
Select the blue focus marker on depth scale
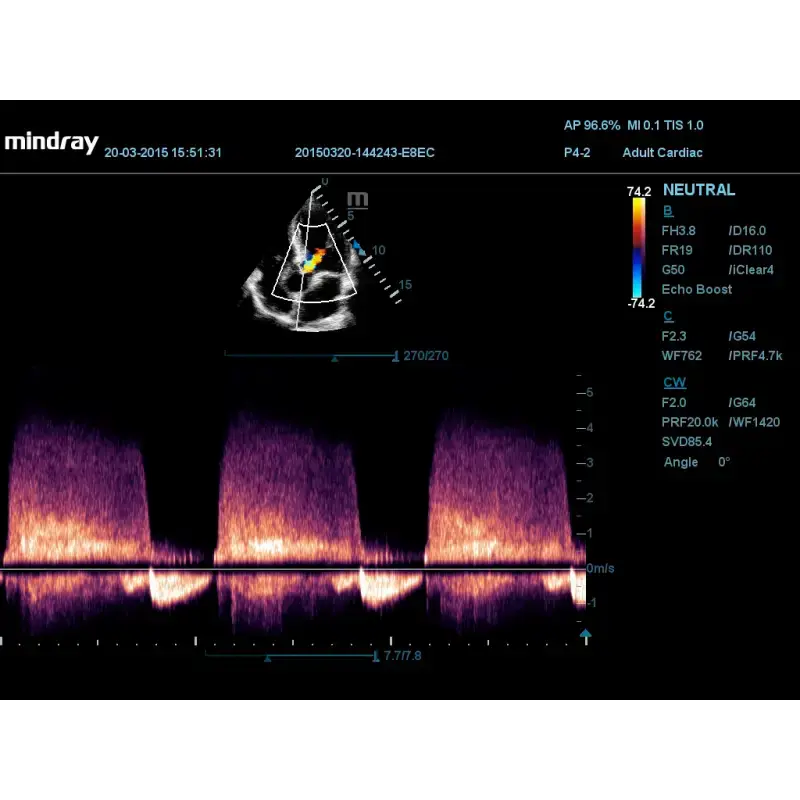[359, 248]
